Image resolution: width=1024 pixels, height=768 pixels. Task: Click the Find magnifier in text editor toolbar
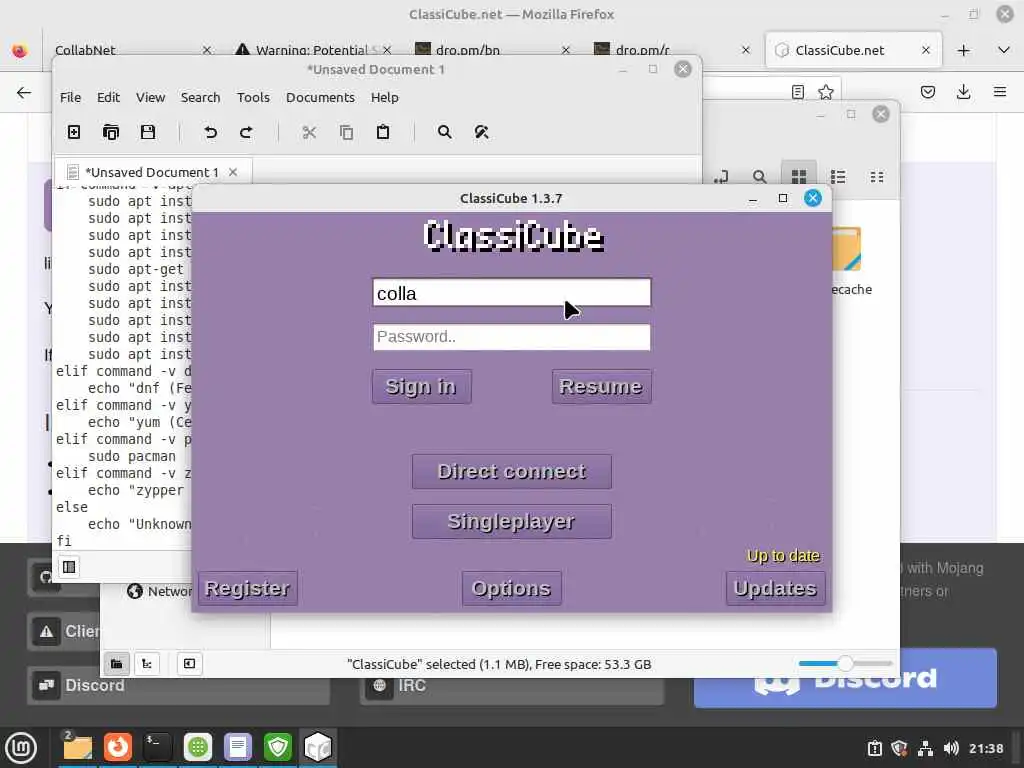(445, 133)
